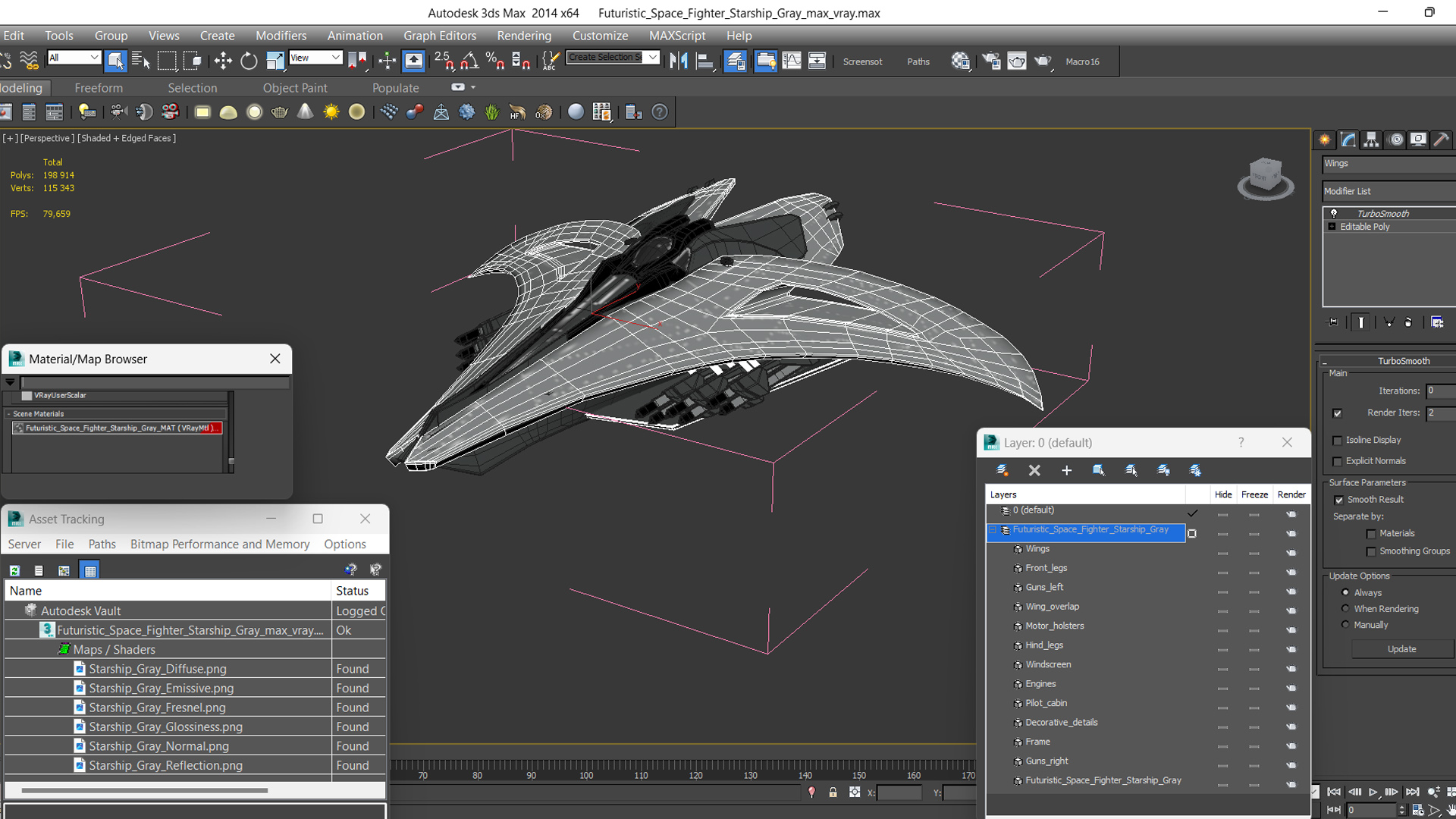Select the Windscreen object in layer list
The width and height of the screenshot is (1456, 819).
tap(1048, 664)
